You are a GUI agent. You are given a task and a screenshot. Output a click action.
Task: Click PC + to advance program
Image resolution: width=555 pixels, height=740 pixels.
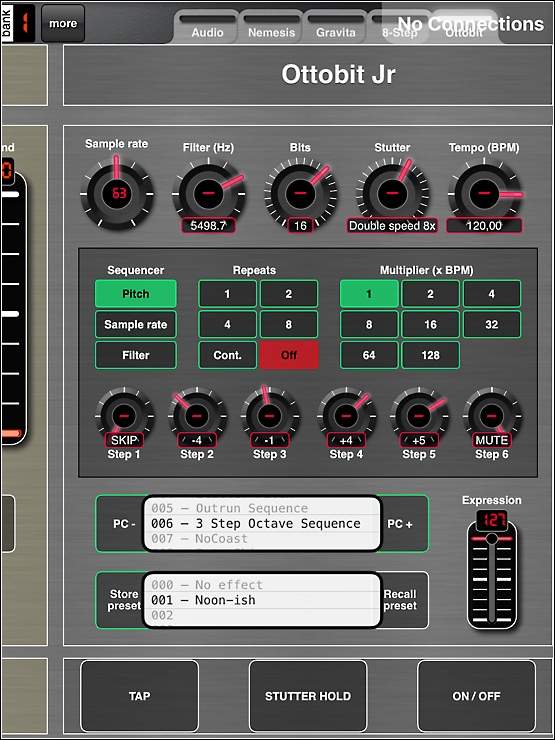pos(401,524)
